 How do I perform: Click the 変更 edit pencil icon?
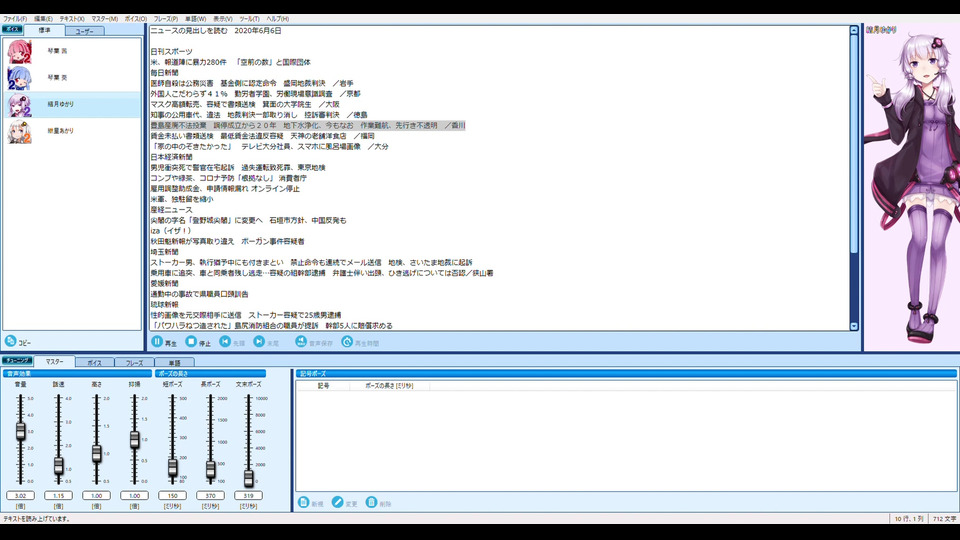click(x=337, y=502)
